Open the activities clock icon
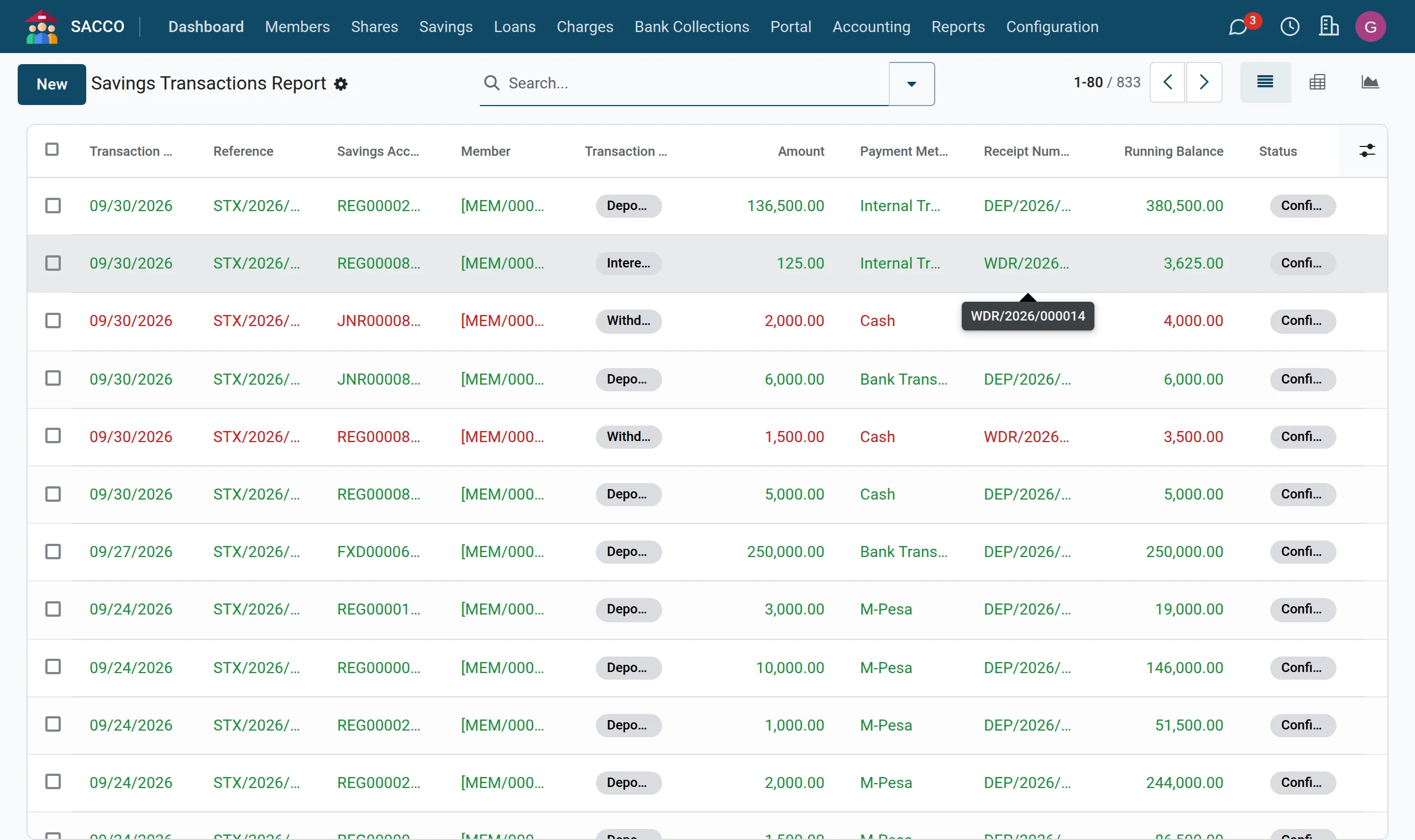 click(x=1290, y=27)
